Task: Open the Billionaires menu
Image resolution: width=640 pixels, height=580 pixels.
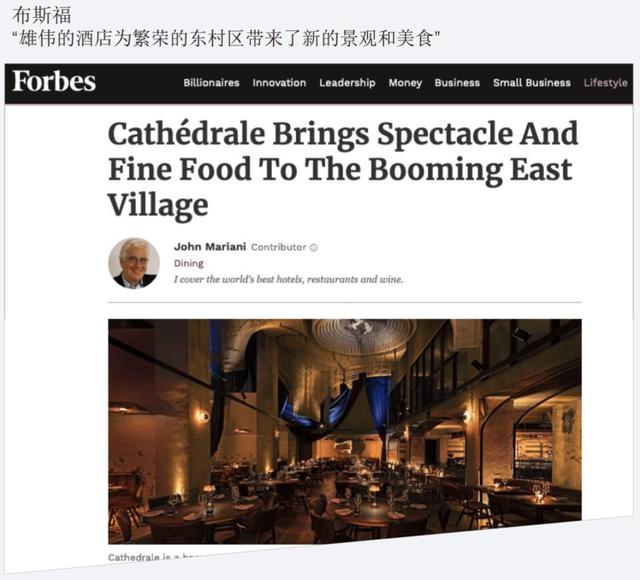Action: pyautogui.click(x=211, y=82)
